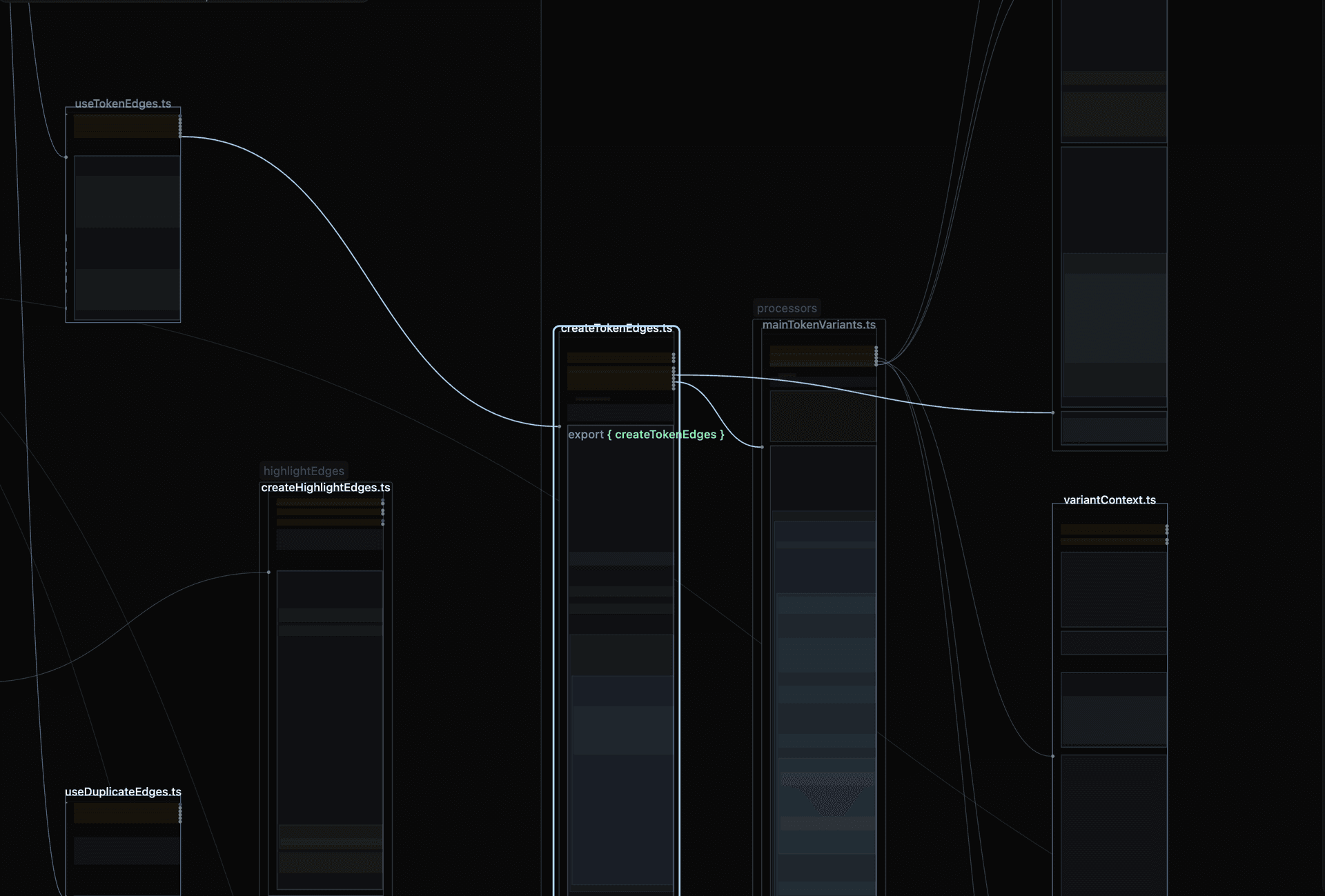
Task: Open the useTokenEdges.ts title label
Action: (123, 105)
